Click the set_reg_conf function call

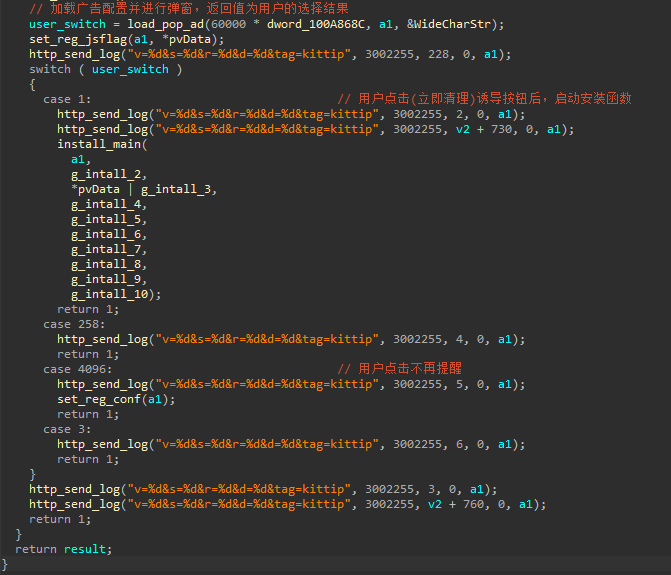(99, 399)
